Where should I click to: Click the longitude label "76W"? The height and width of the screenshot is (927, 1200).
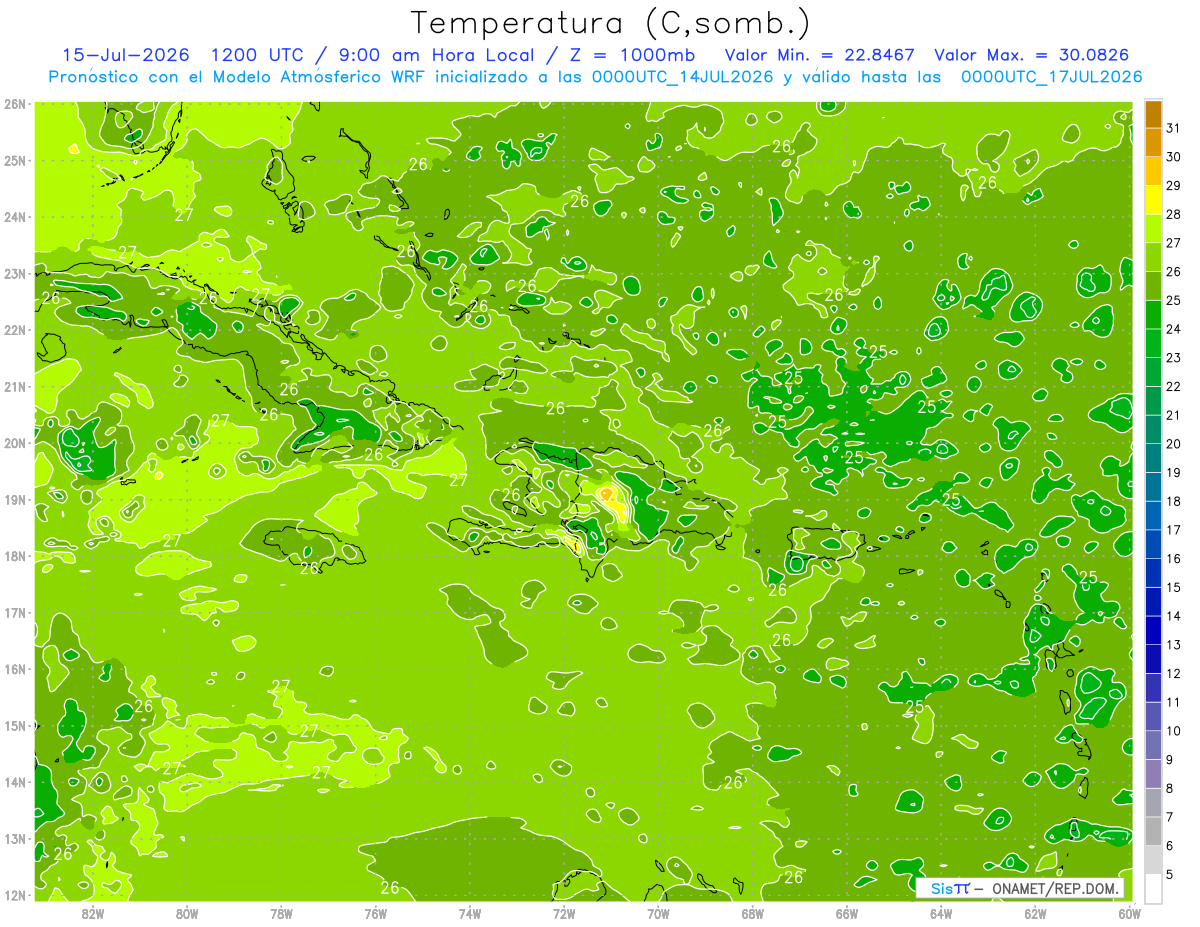click(x=376, y=913)
